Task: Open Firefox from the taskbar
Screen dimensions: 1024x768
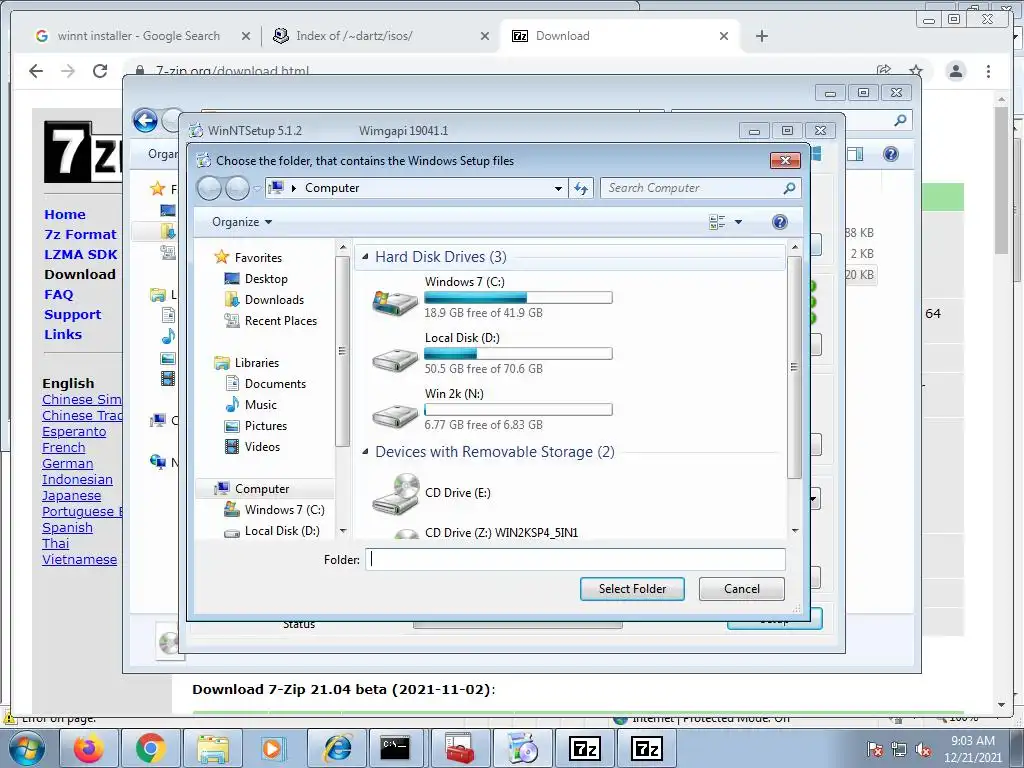Action: pos(89,748)
